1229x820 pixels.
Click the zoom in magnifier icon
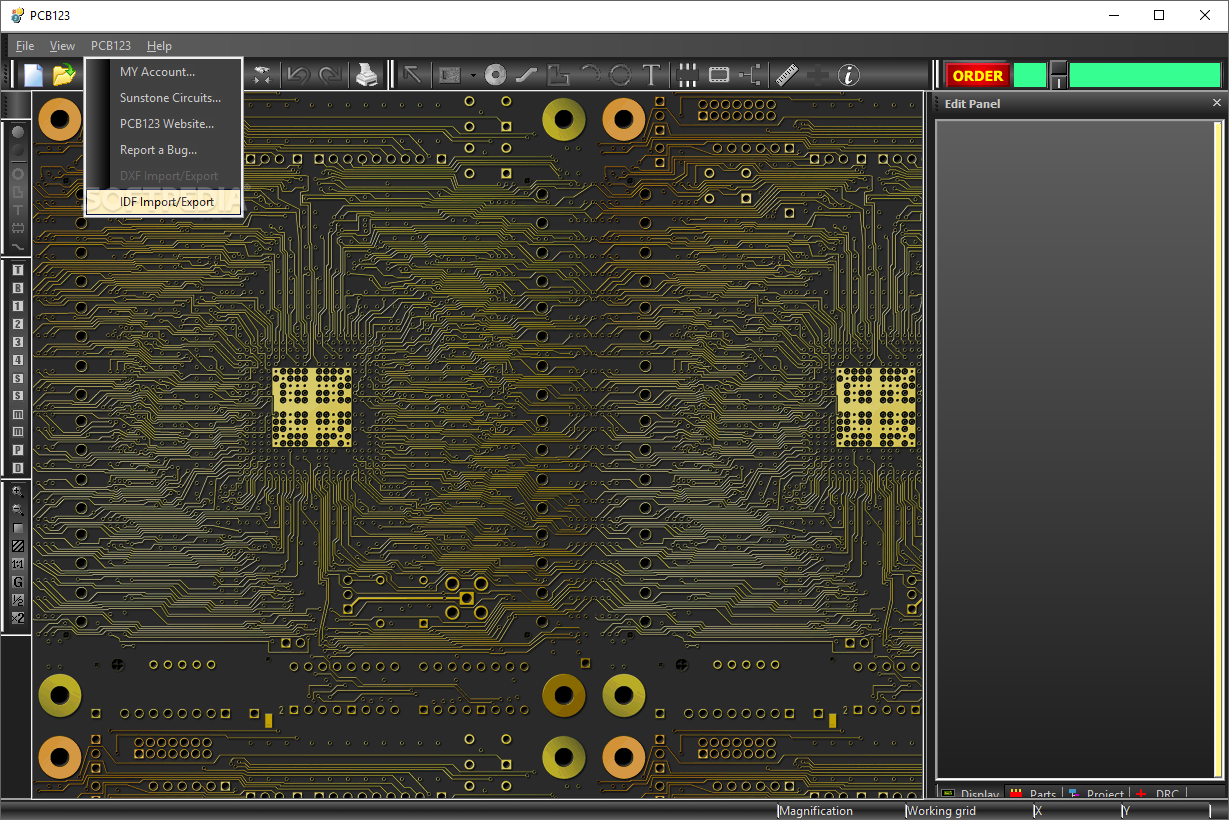18,492
